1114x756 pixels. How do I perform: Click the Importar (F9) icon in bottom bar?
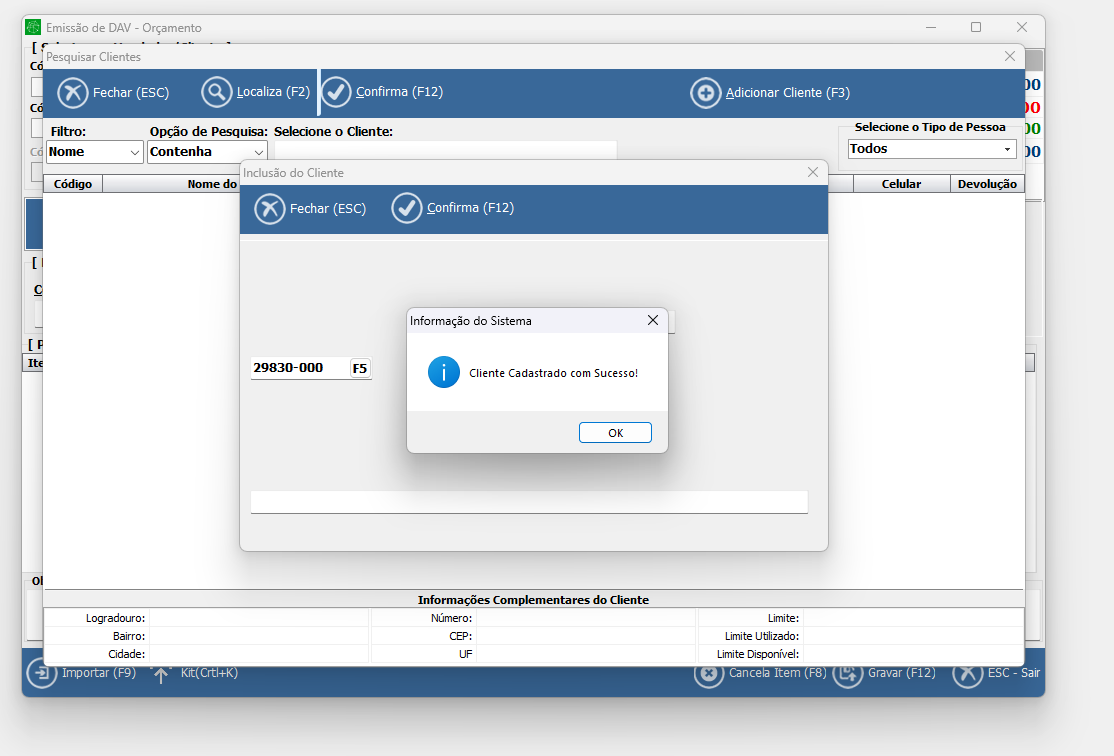[41, 673]
